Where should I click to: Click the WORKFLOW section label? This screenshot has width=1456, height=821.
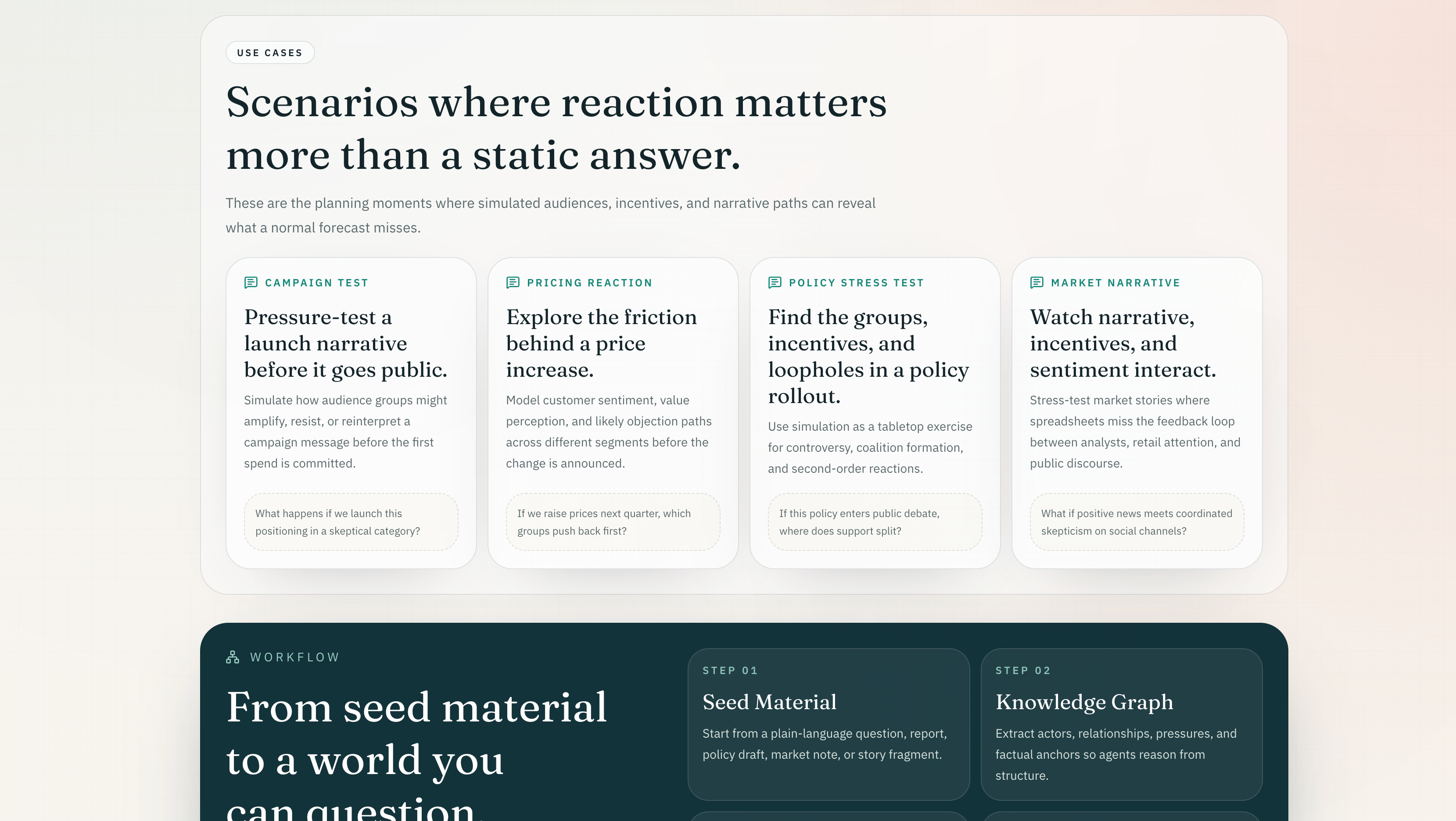294,657
